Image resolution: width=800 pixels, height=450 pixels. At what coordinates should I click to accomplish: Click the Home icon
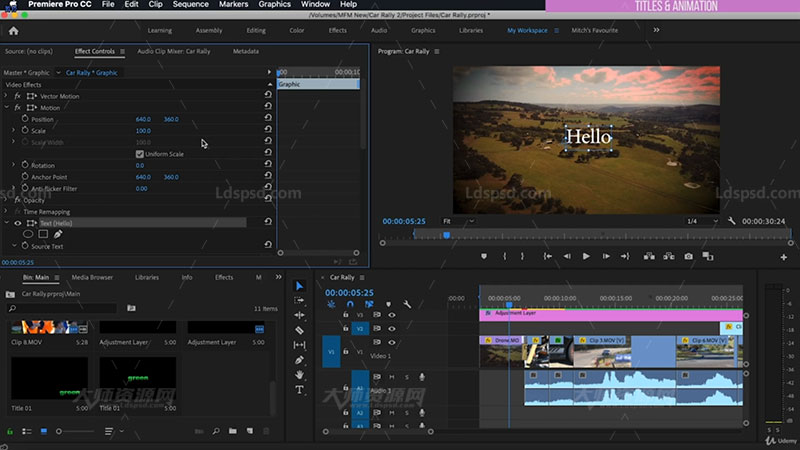(x=14, y=31)
